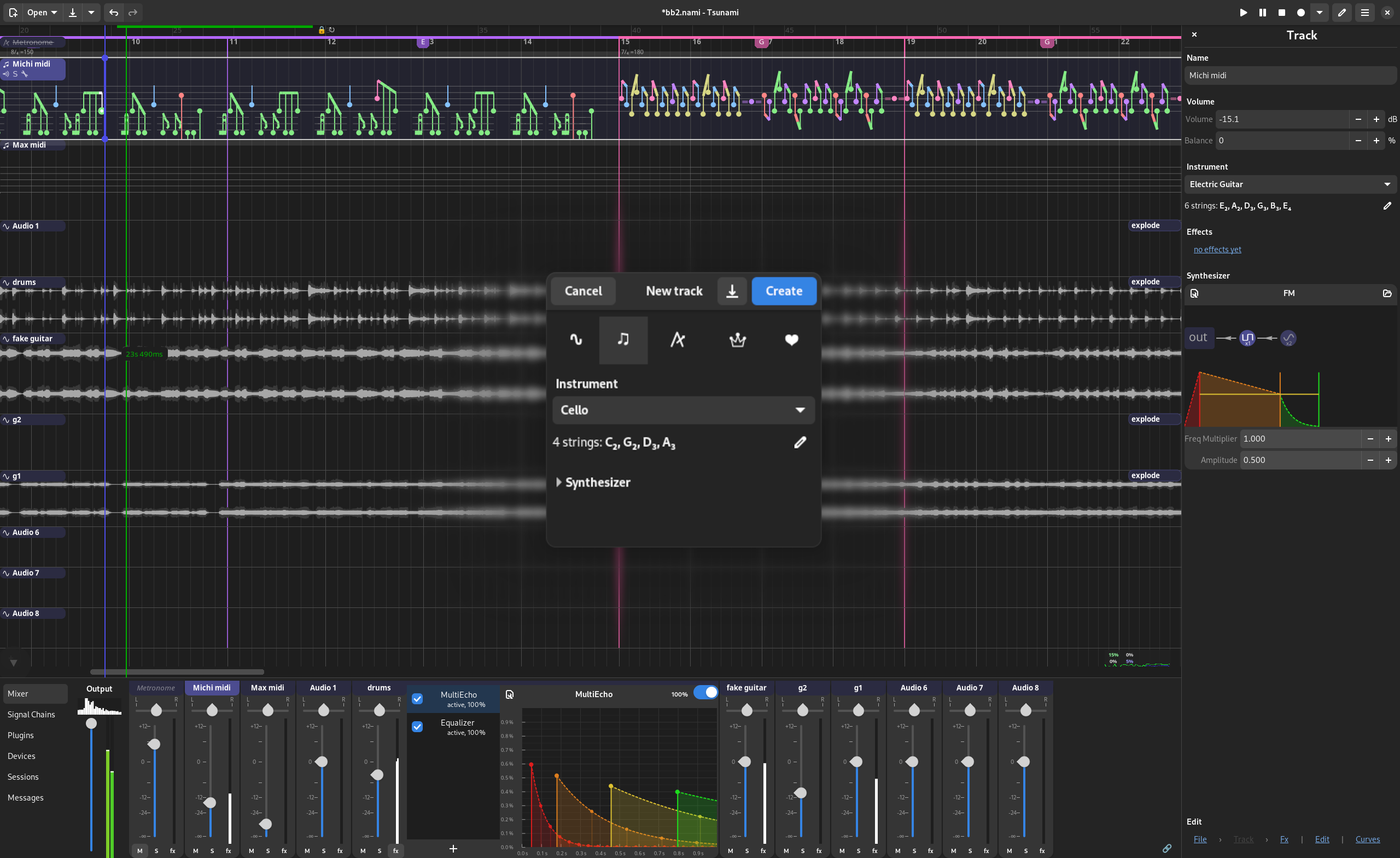Select the metronome beat track type icon
Screen dimensions: 1400x858
[x=677, y=339]
